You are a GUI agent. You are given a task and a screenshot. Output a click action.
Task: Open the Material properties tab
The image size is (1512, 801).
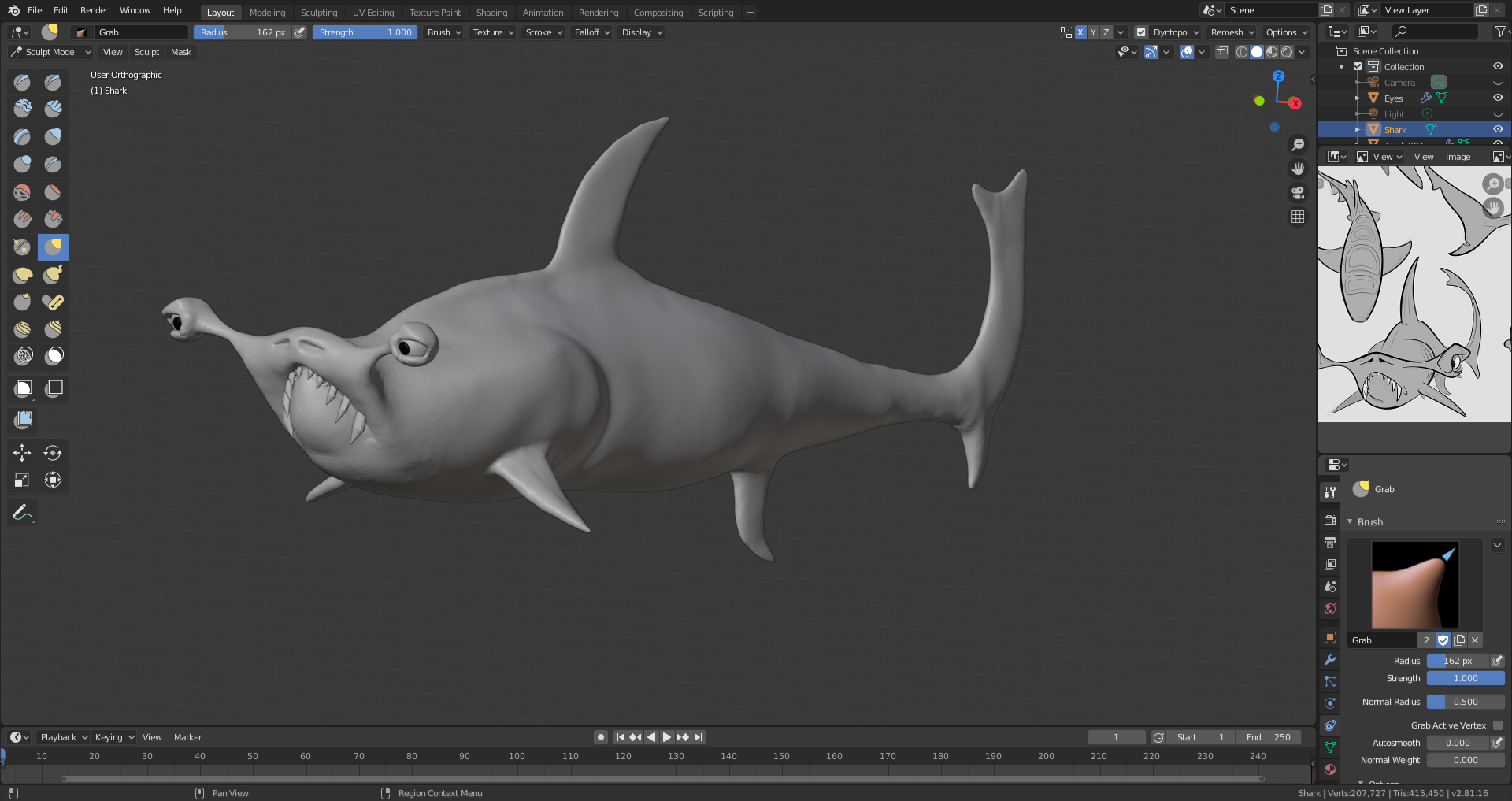tap(1329, 769)
